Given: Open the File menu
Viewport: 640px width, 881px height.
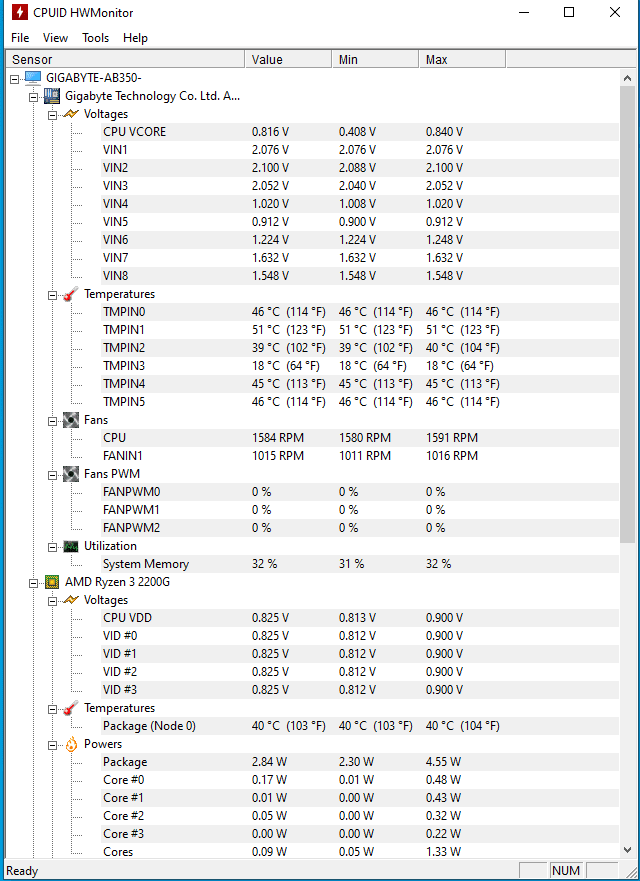Looking at the screenshot, I should (20, 38).
